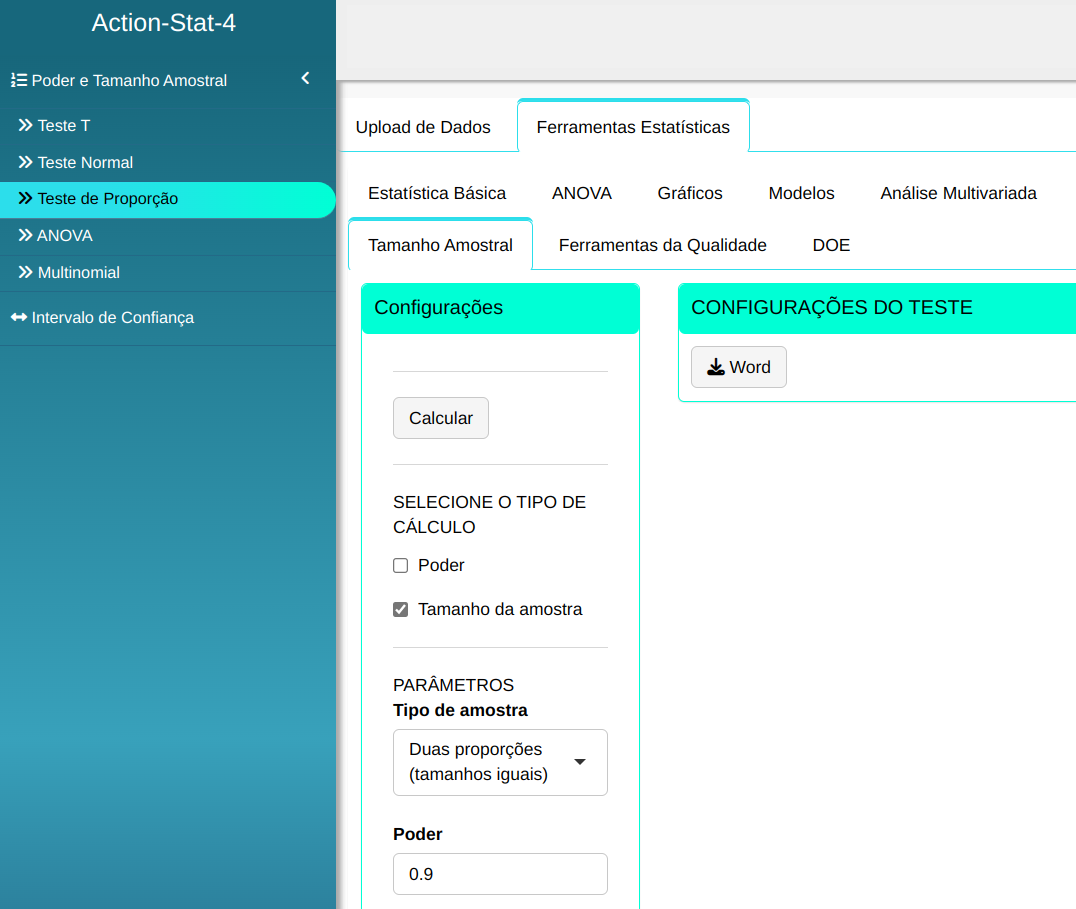This screenshot has height=909, width=1076.
Task: Collapse the Poder e Tamanho Amostral menu chevron
Action: [x=305, y=79]
